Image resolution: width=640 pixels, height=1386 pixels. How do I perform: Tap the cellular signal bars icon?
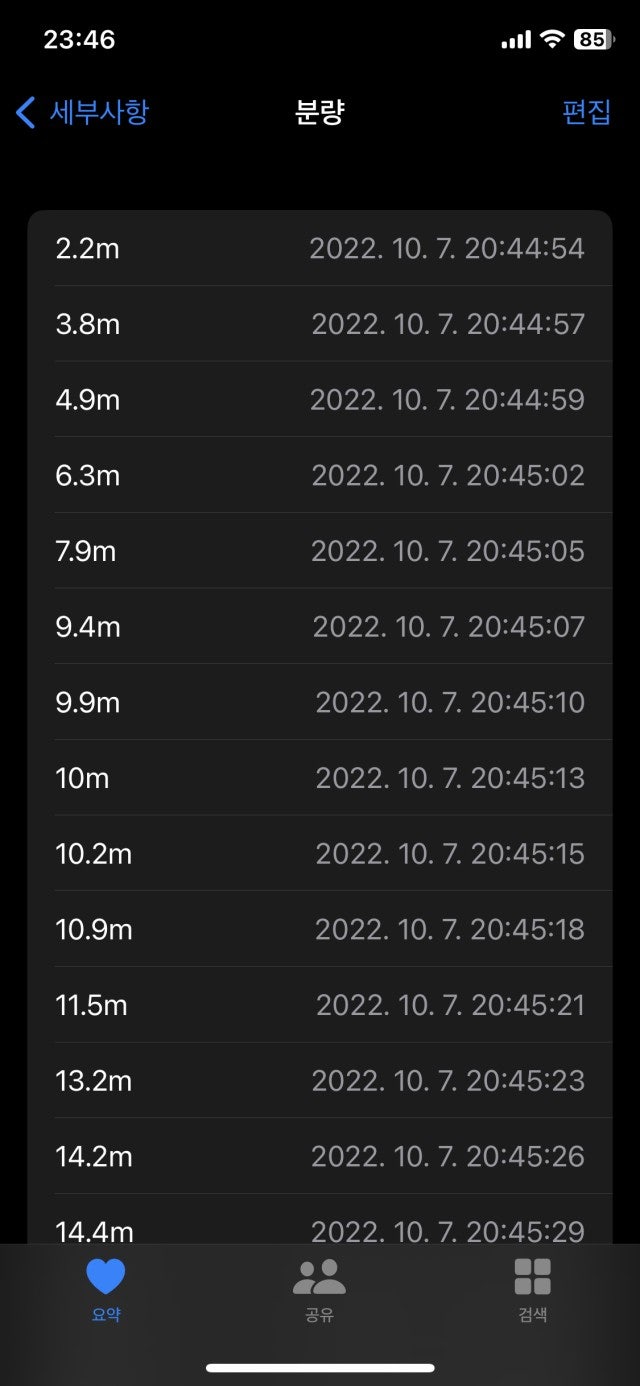[515, 41]
